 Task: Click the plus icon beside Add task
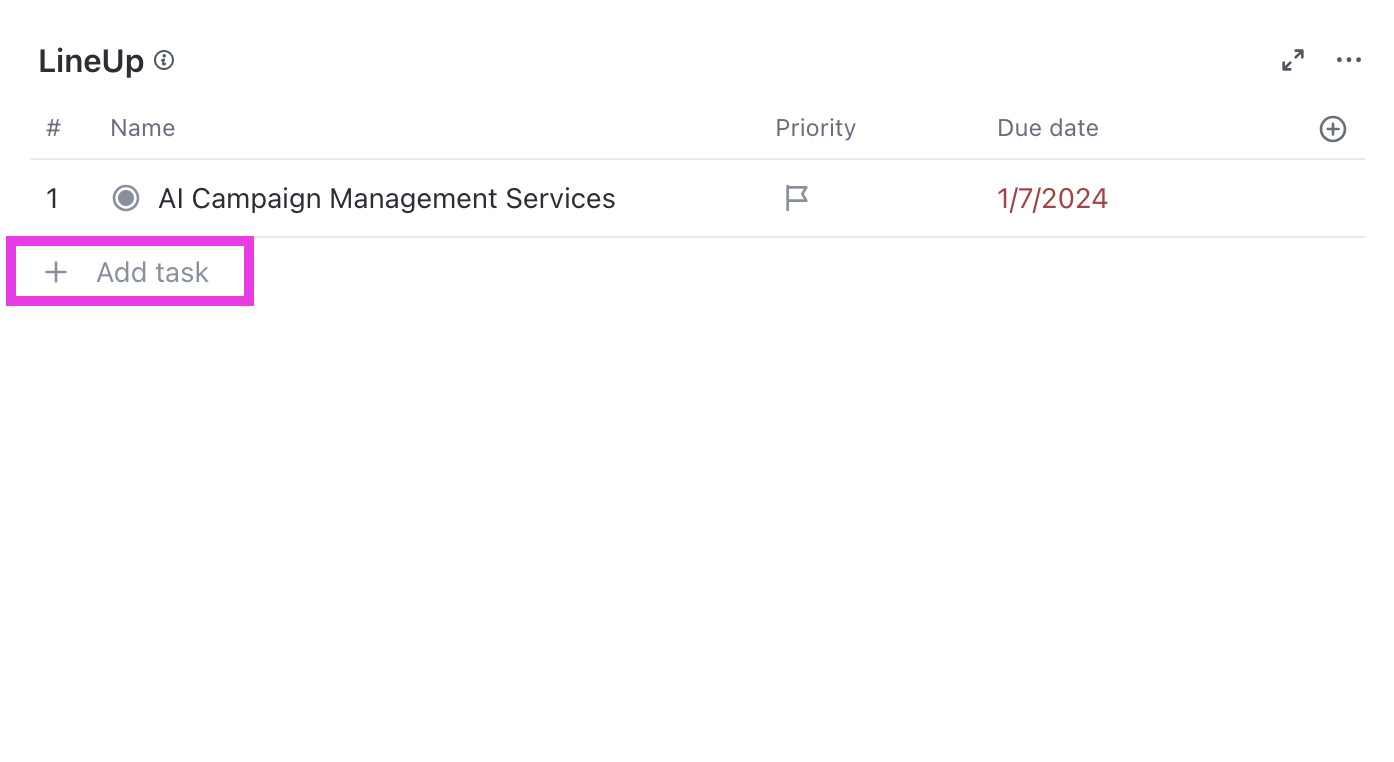57,272
